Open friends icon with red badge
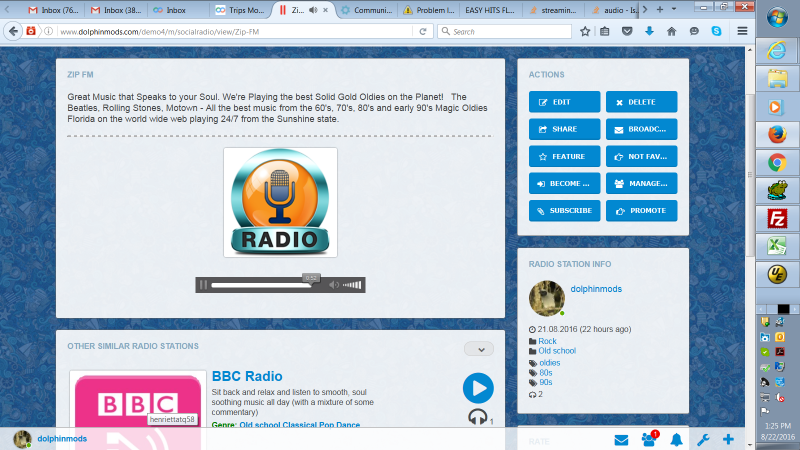The width and height of the screenshot is (800, 450). tap(648, 439)
